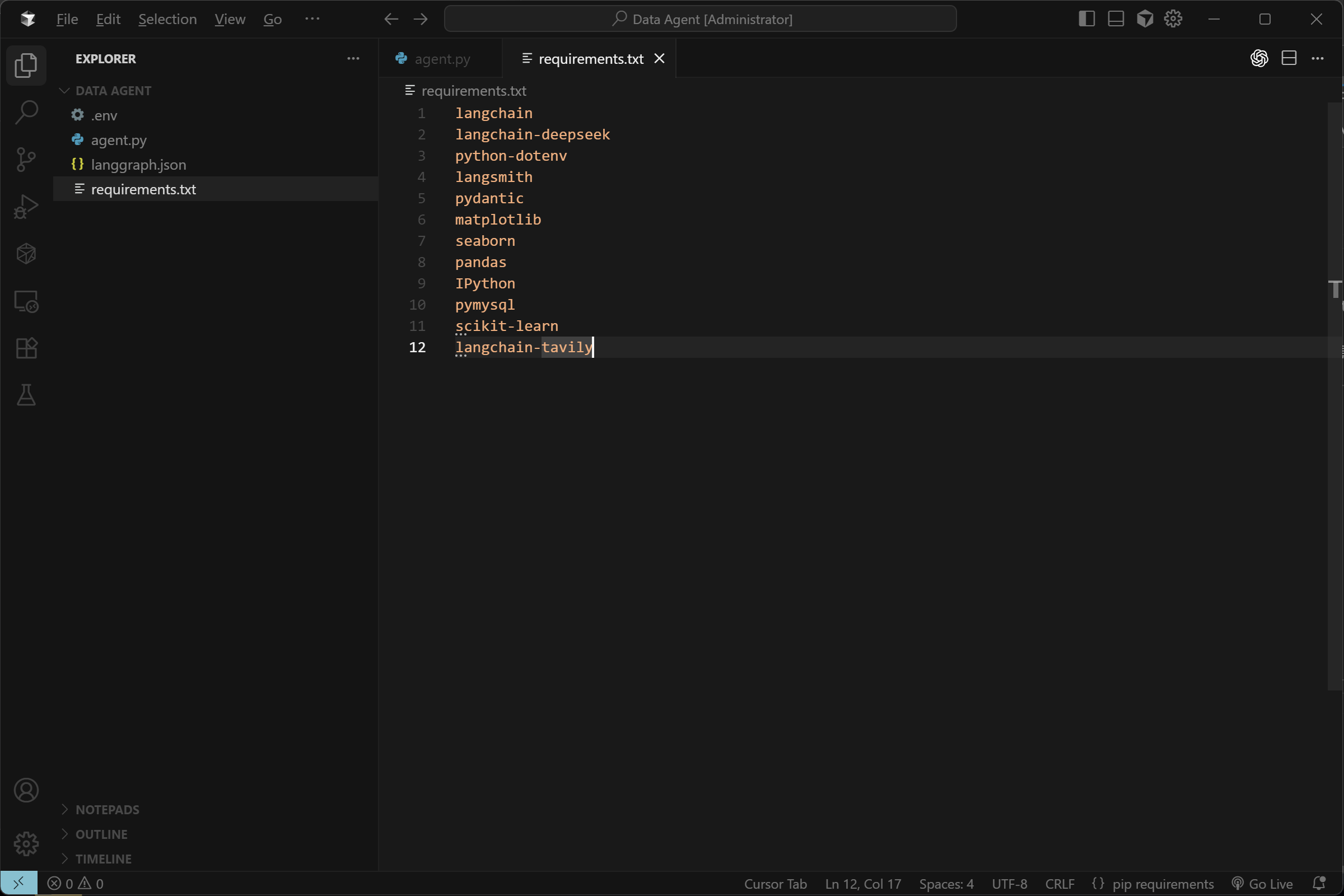
Task: Close the requirements.txt tab
Action: pos(660,58)
